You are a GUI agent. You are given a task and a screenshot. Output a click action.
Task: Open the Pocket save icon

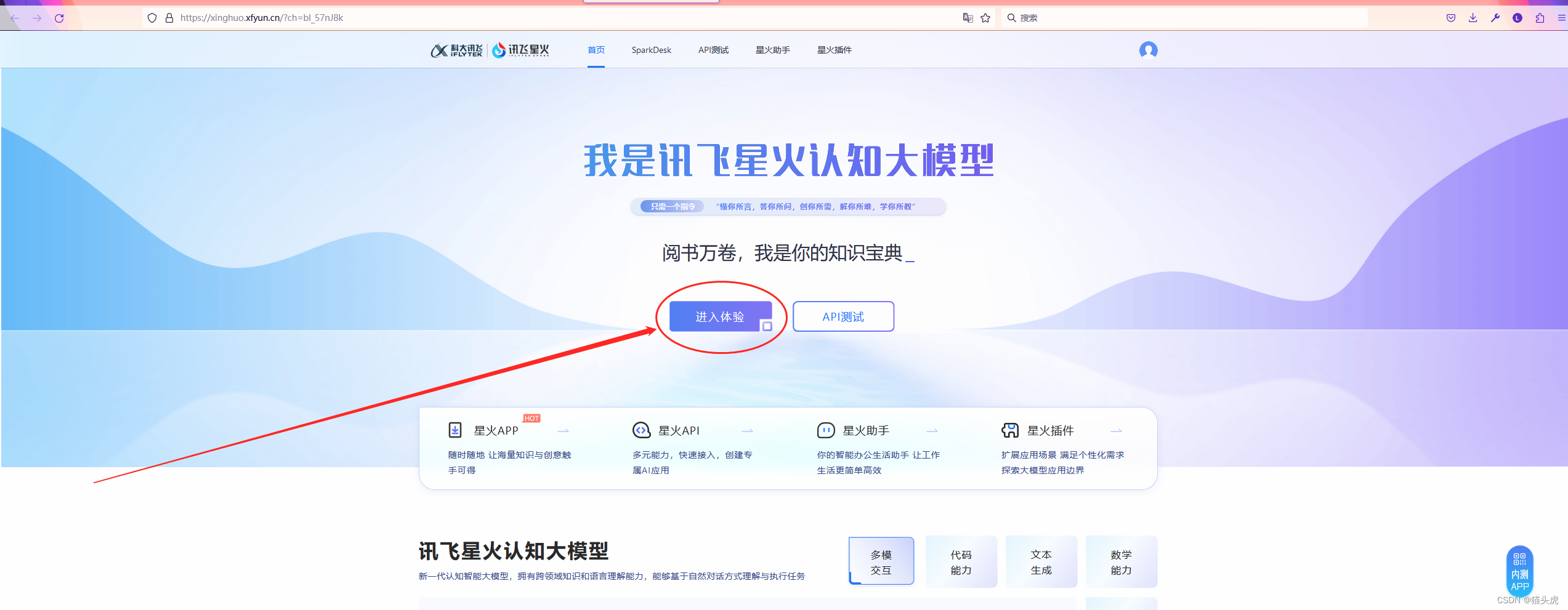(x=1451, y=18)
